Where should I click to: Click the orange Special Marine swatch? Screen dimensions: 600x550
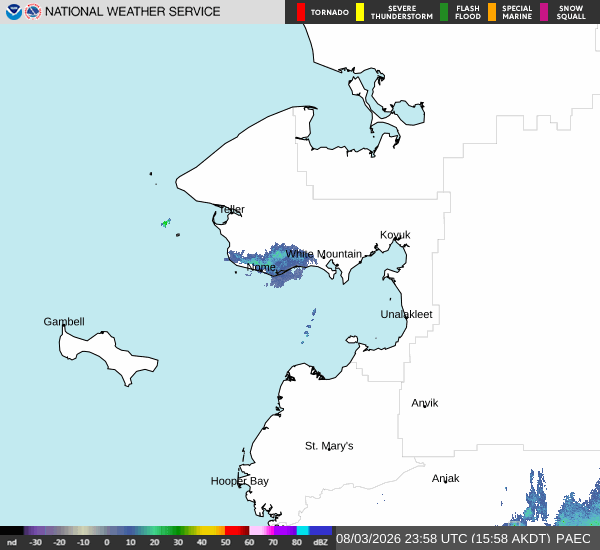[x=492, y=12]
